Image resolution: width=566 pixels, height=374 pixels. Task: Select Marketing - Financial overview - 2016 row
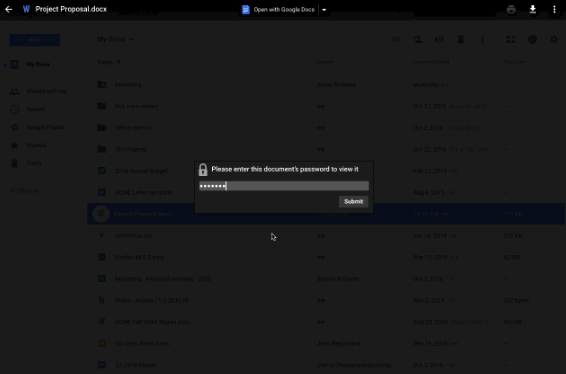pos(326,279)
